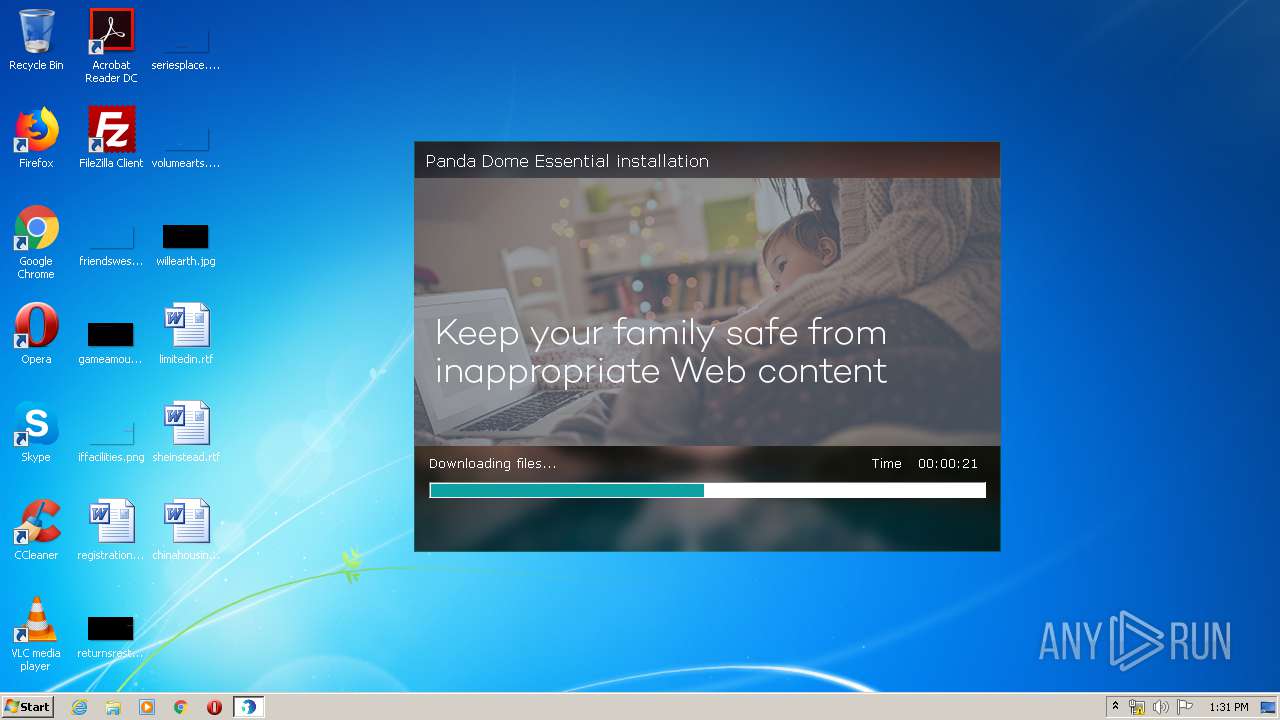Image resolution: width=1280 pixels, height=720 pixels.
Task: Launch Chrome from the taskbar
Action: 181,707
